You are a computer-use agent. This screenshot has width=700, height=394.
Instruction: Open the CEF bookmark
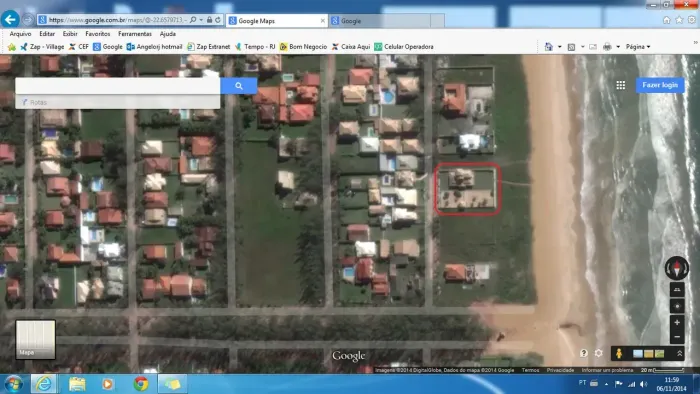tap(79, 47)
